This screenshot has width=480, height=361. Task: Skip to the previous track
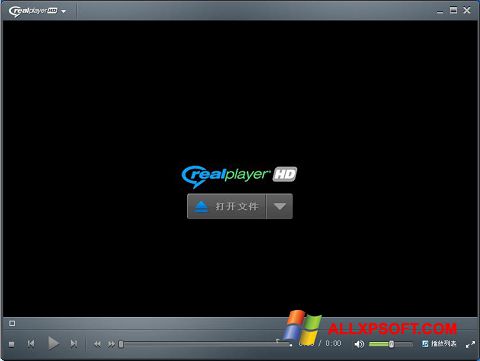31,343
